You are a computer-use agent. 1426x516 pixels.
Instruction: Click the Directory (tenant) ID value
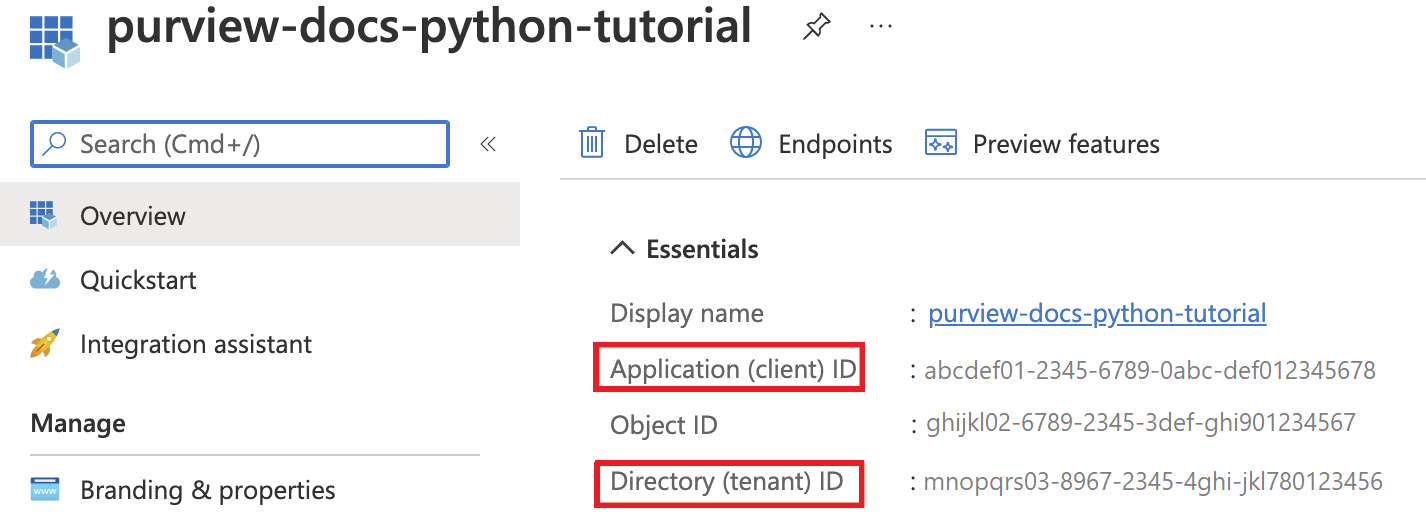(1153, 483)
